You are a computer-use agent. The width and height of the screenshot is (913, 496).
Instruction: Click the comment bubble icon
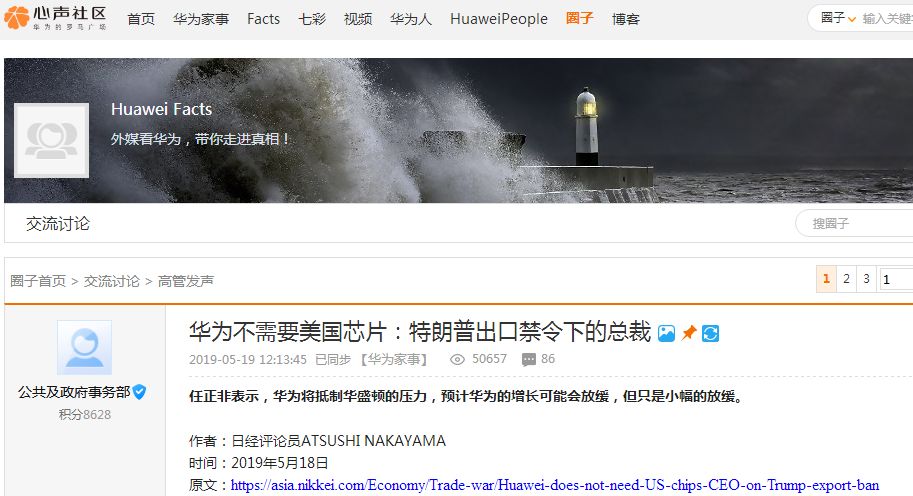[529, 360]
